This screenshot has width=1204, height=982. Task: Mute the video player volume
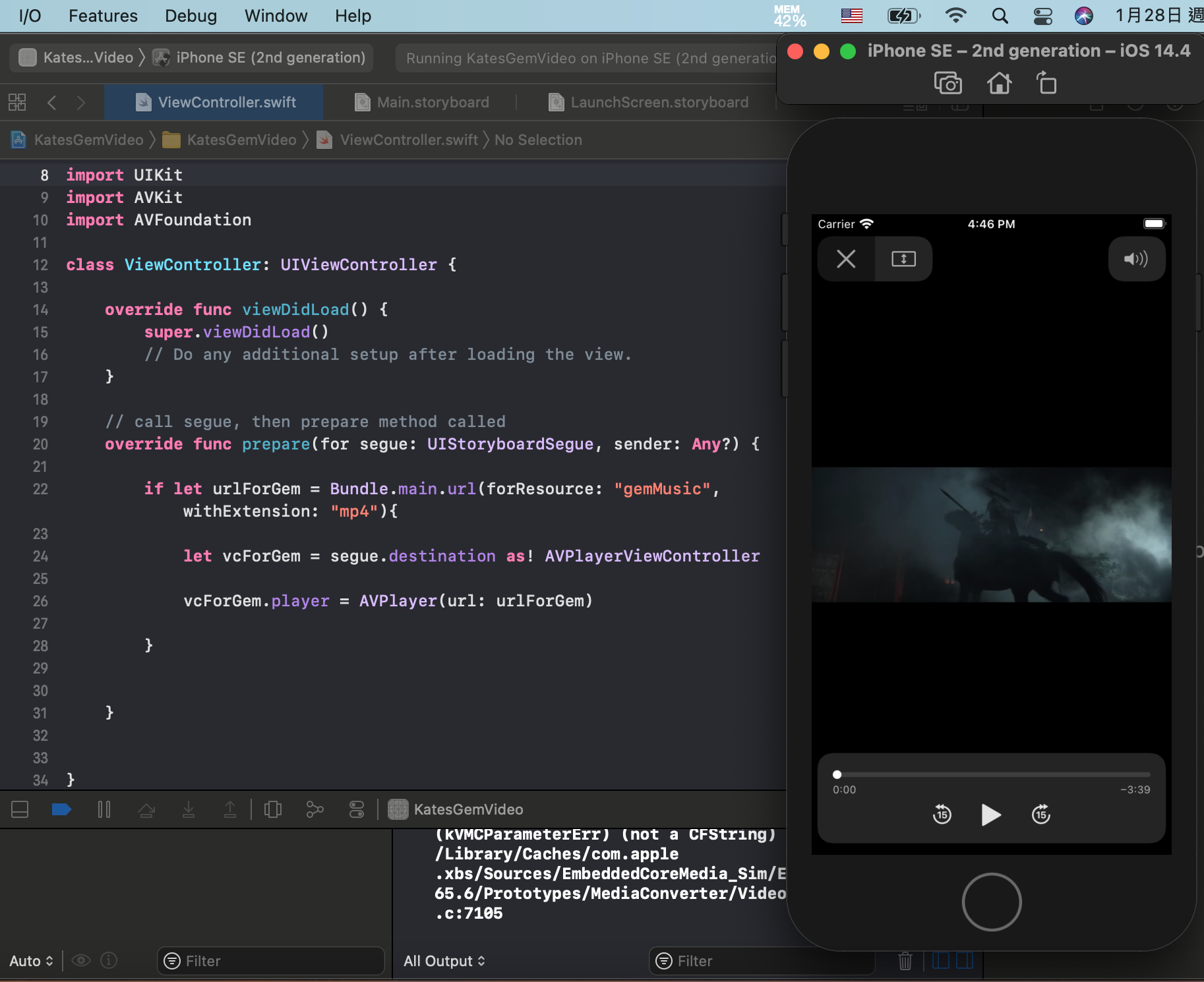coord(1136,259)
